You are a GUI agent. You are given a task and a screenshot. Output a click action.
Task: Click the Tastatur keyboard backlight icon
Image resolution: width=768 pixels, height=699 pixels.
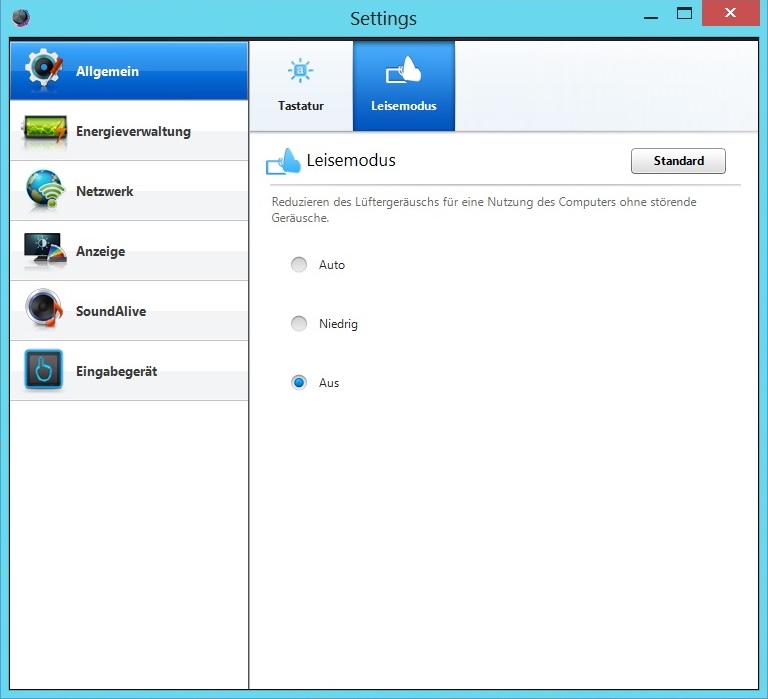tap(300, 71)
